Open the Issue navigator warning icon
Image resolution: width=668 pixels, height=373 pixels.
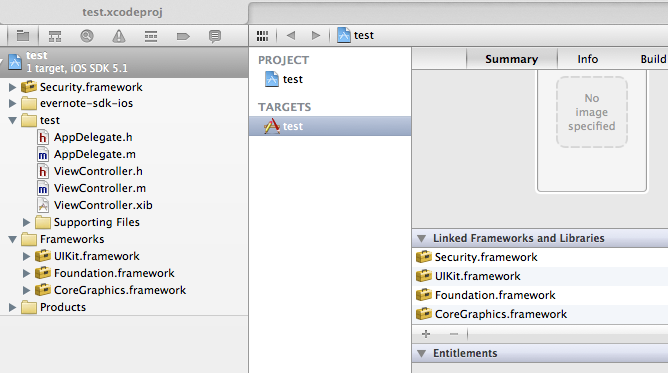click(118, 36)
